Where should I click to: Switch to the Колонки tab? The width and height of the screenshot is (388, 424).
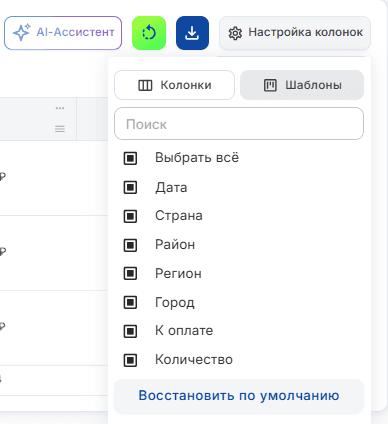pyautogui.click(x=174, y=85)
